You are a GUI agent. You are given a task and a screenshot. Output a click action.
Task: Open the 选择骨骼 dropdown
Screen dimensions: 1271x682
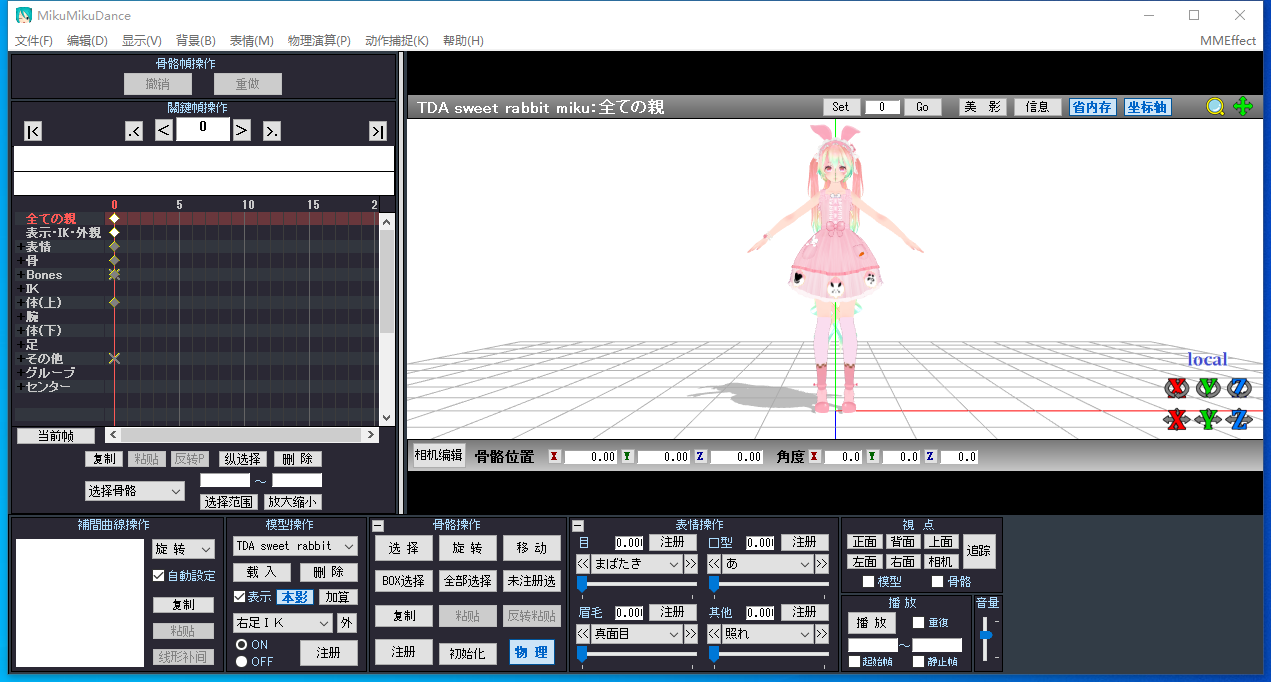pos(135,491)
